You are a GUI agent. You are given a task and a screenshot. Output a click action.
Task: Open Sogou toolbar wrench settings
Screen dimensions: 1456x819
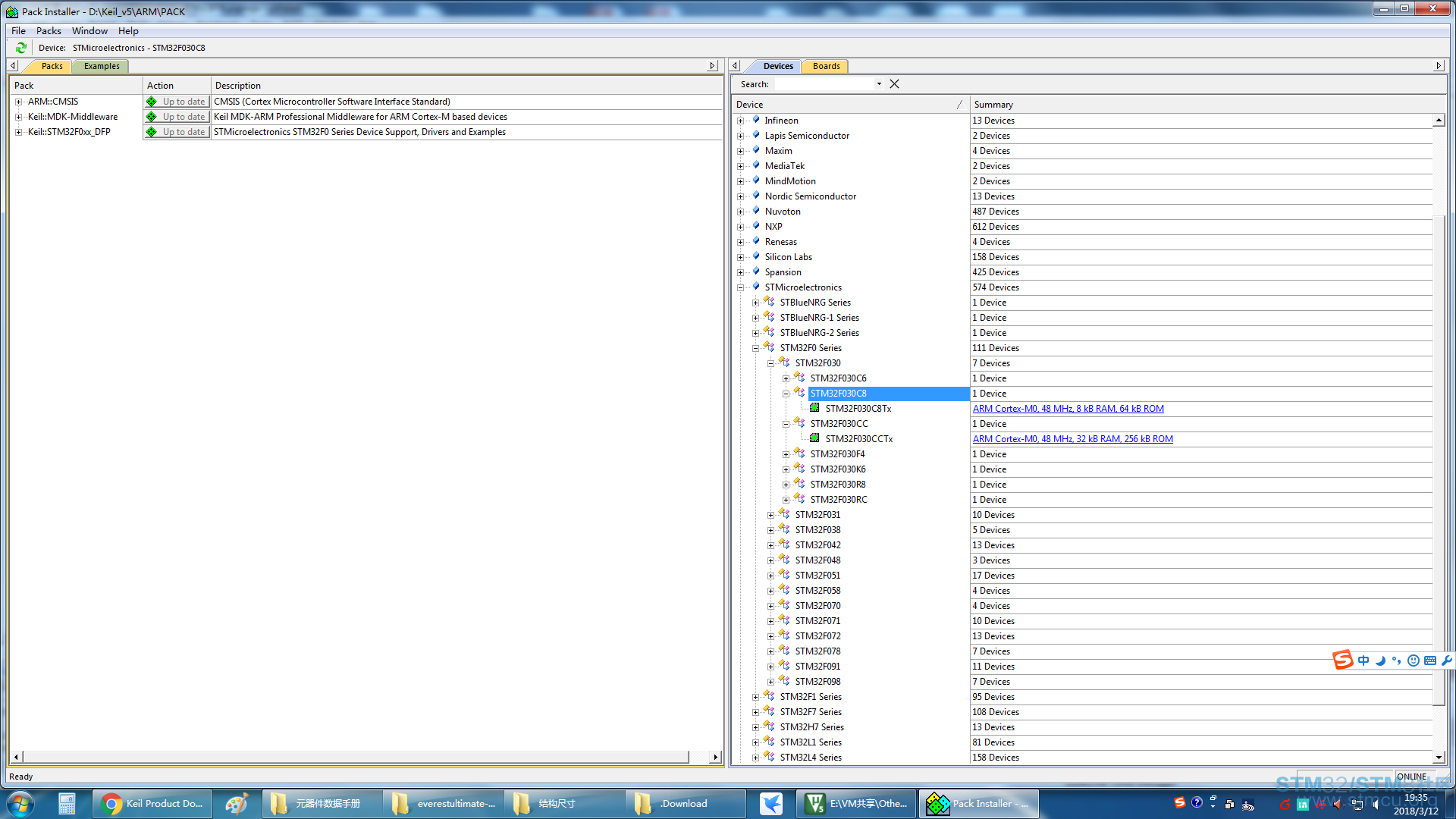[1446, 661]
